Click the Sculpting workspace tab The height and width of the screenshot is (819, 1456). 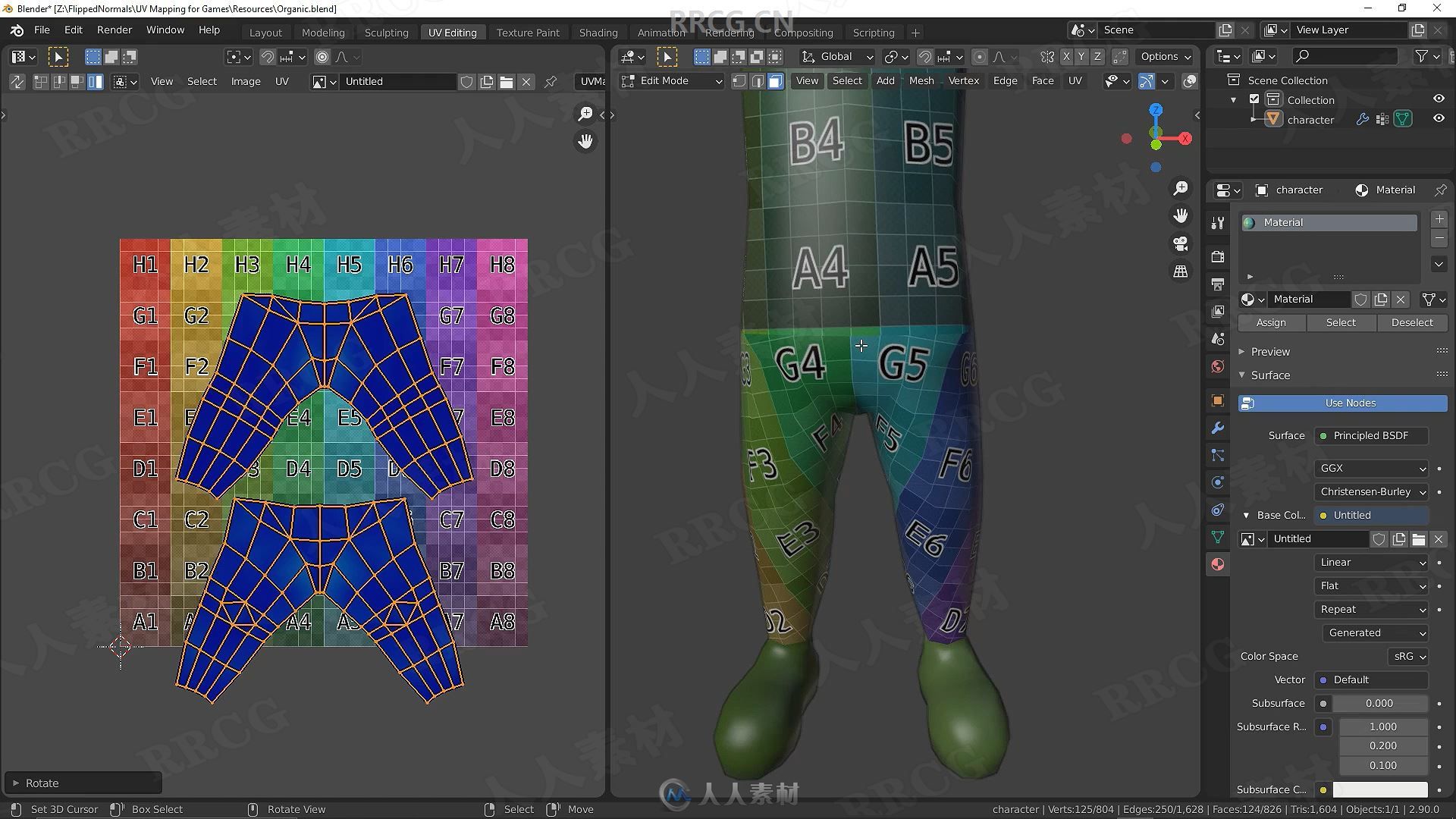point(386,33)
